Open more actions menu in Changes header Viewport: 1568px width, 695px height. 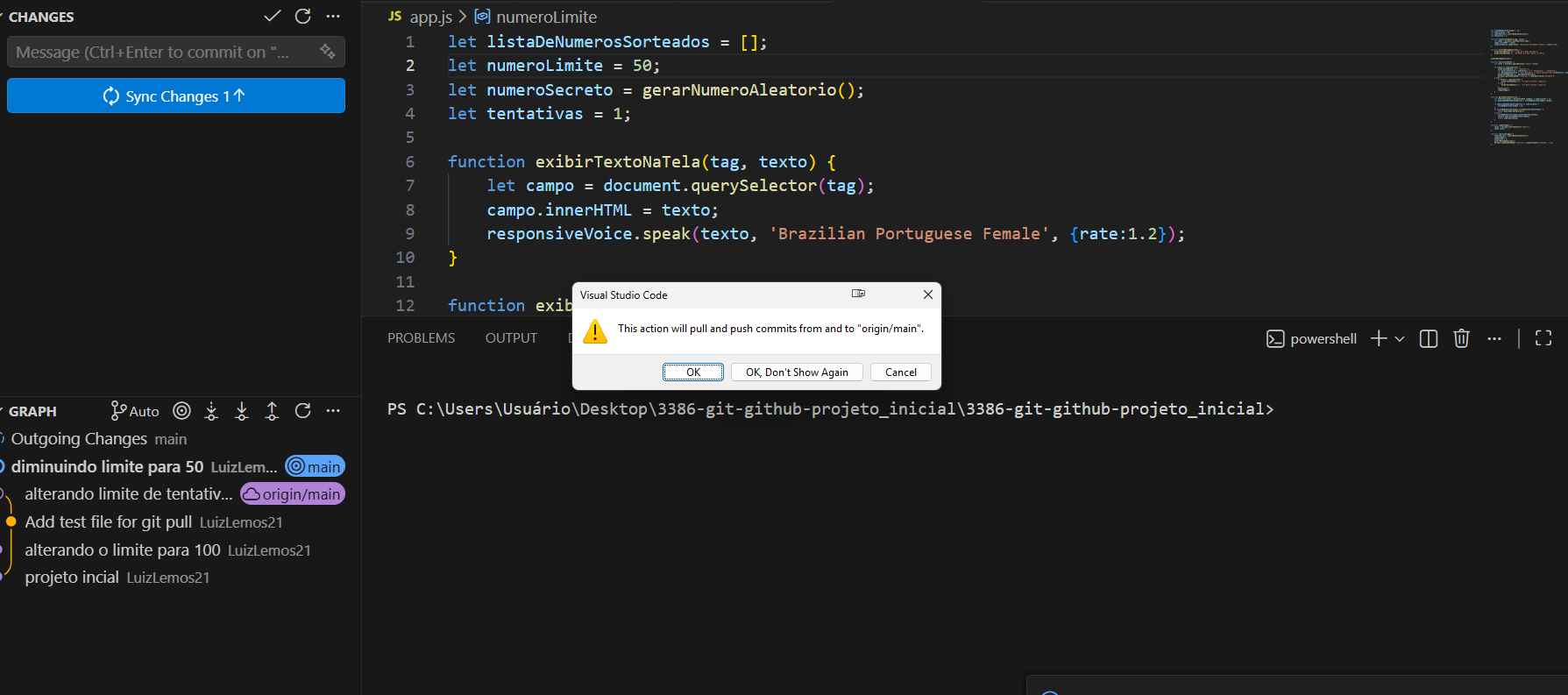coord(333,16)
